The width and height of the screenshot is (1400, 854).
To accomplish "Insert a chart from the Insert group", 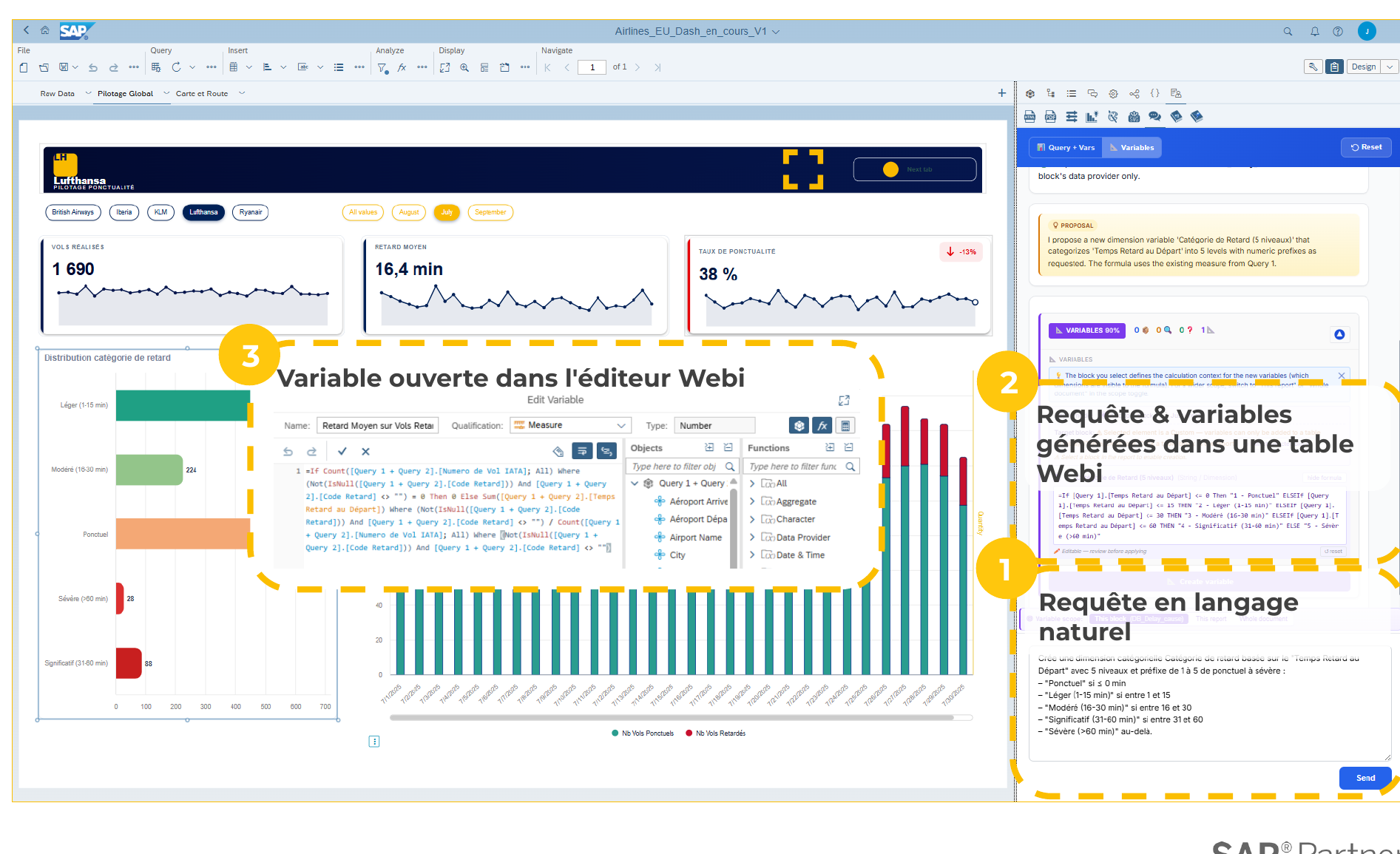I will coord(268,67).
